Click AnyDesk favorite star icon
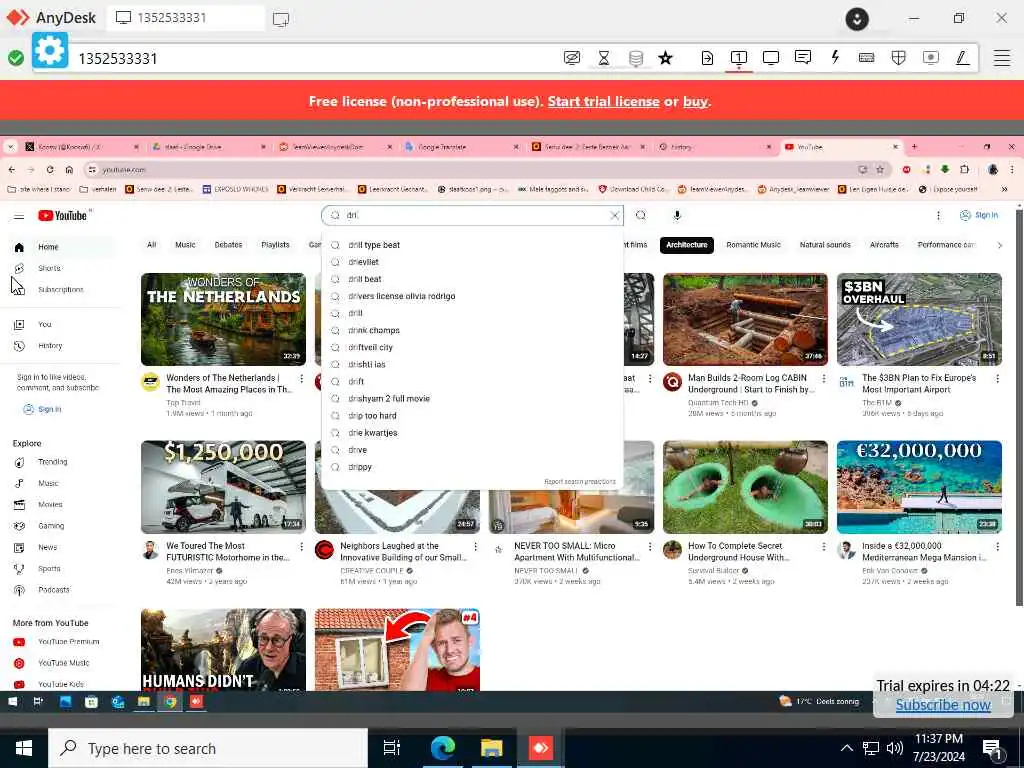 coord(665,58)
